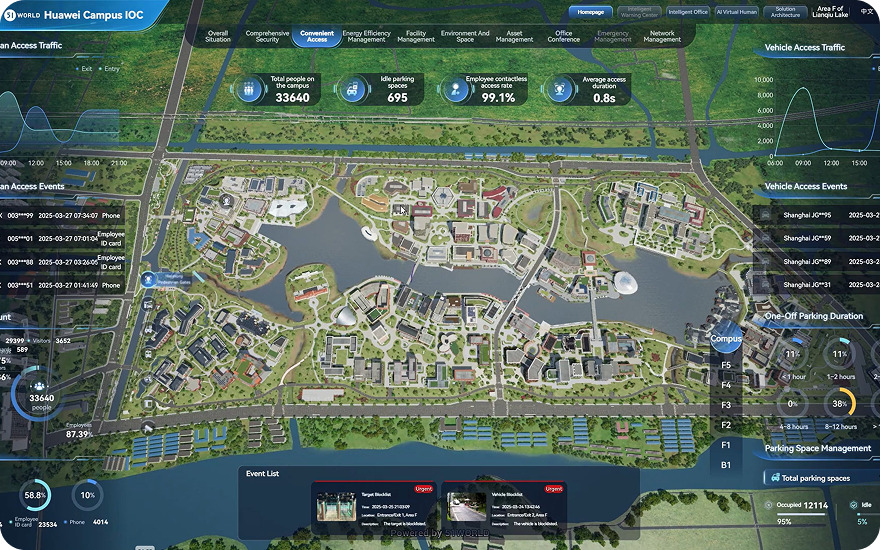Click the people group icon in 33640 ring
880x550 pixels.
(x=39, y=386)
